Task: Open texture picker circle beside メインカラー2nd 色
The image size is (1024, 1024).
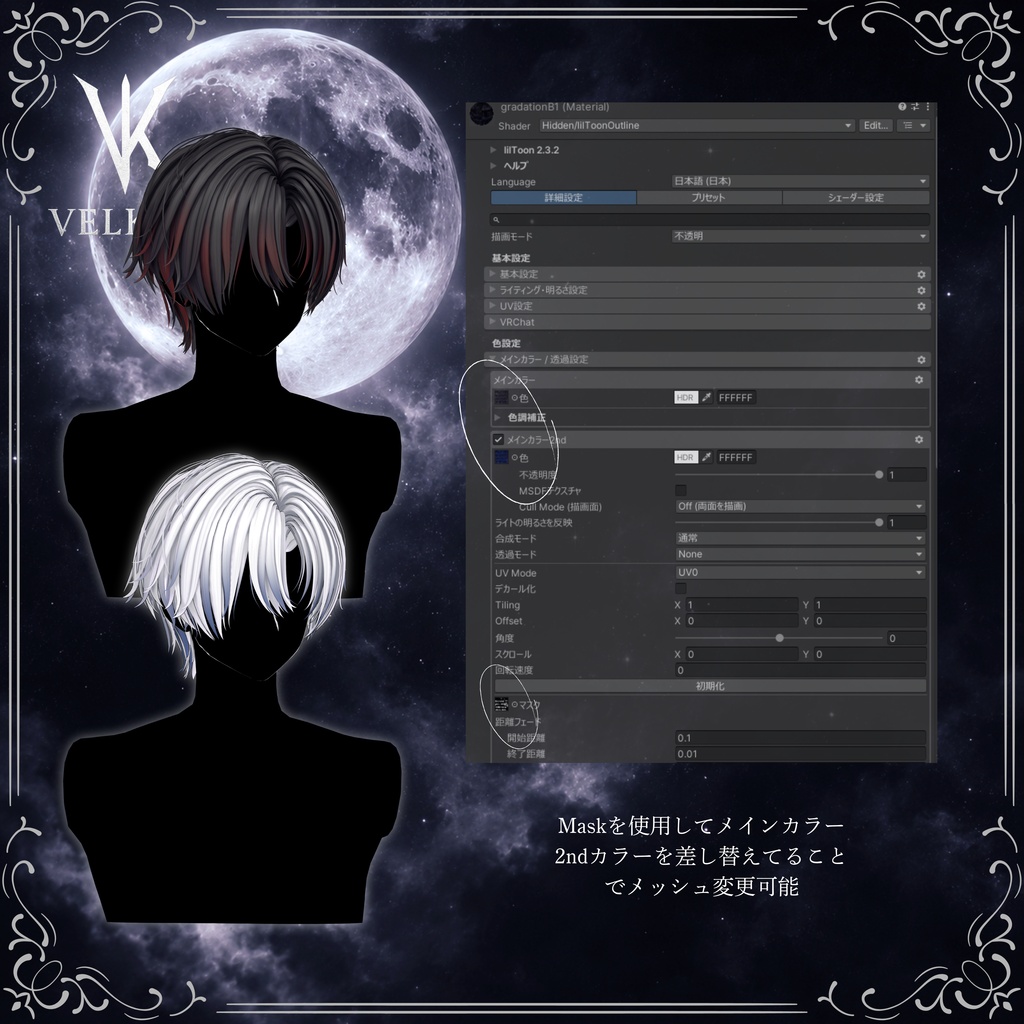Action: [x=515, y=458]
